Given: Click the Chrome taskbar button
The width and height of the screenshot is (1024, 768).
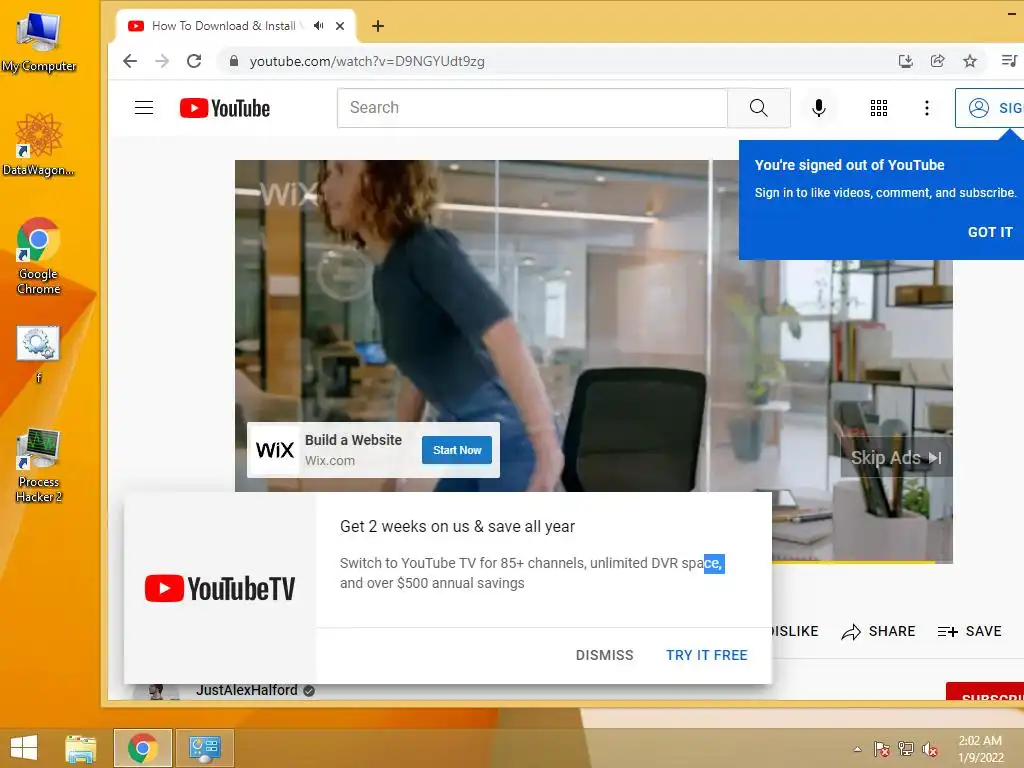Looking at the screenshot, I should [142, 748].
